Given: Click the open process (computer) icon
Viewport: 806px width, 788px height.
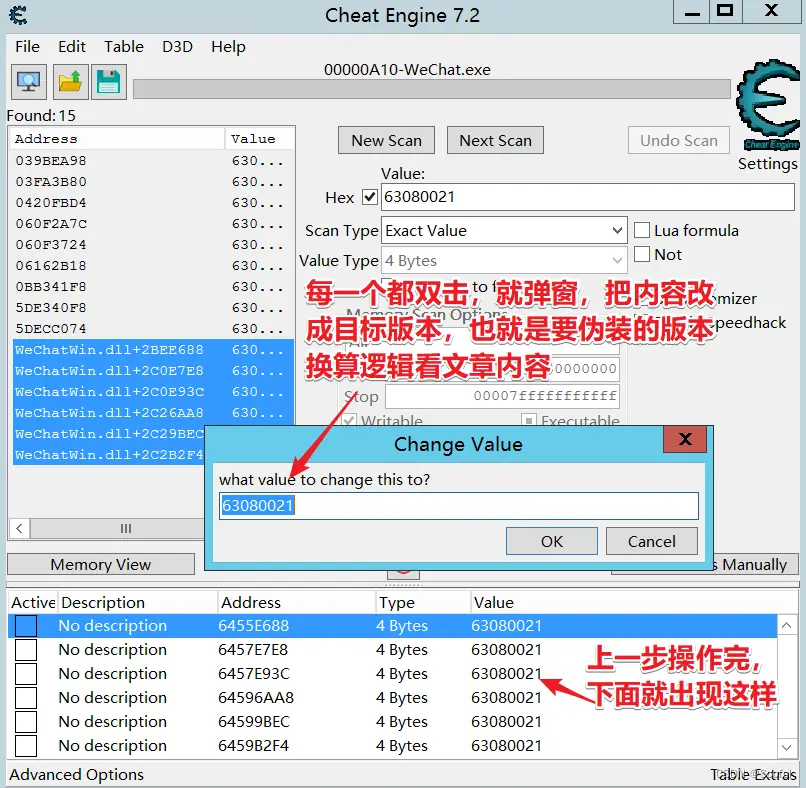Looking at the screenshot, I should pos(29,81).
